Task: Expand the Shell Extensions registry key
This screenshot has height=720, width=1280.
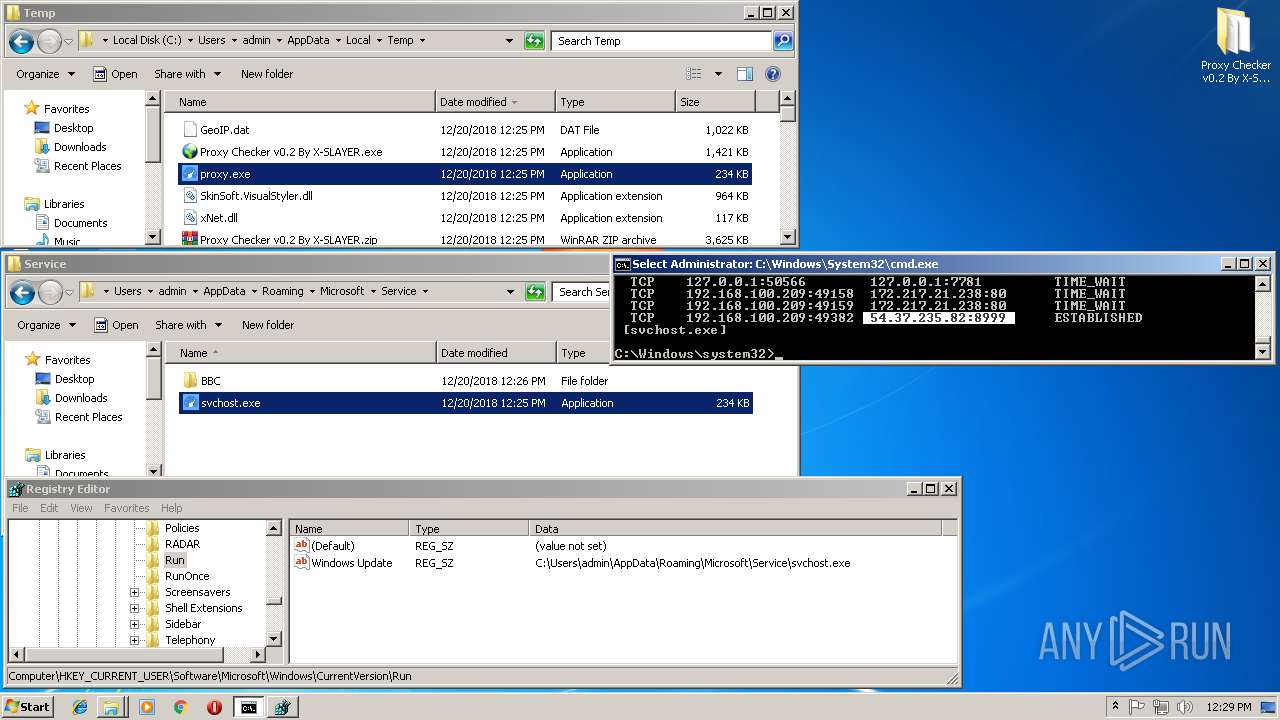Action: click(134, 608)
